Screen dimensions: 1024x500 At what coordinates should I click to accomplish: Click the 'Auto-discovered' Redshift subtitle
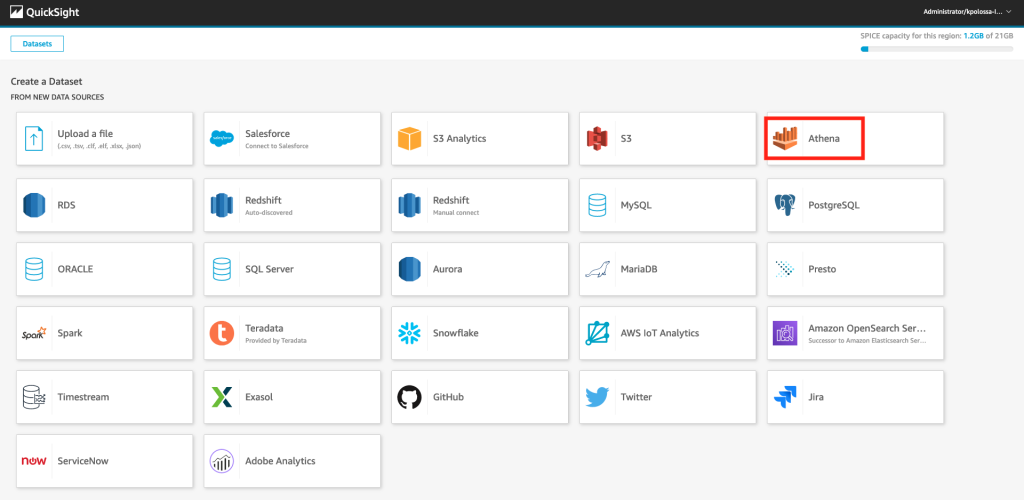click(269, 212)
